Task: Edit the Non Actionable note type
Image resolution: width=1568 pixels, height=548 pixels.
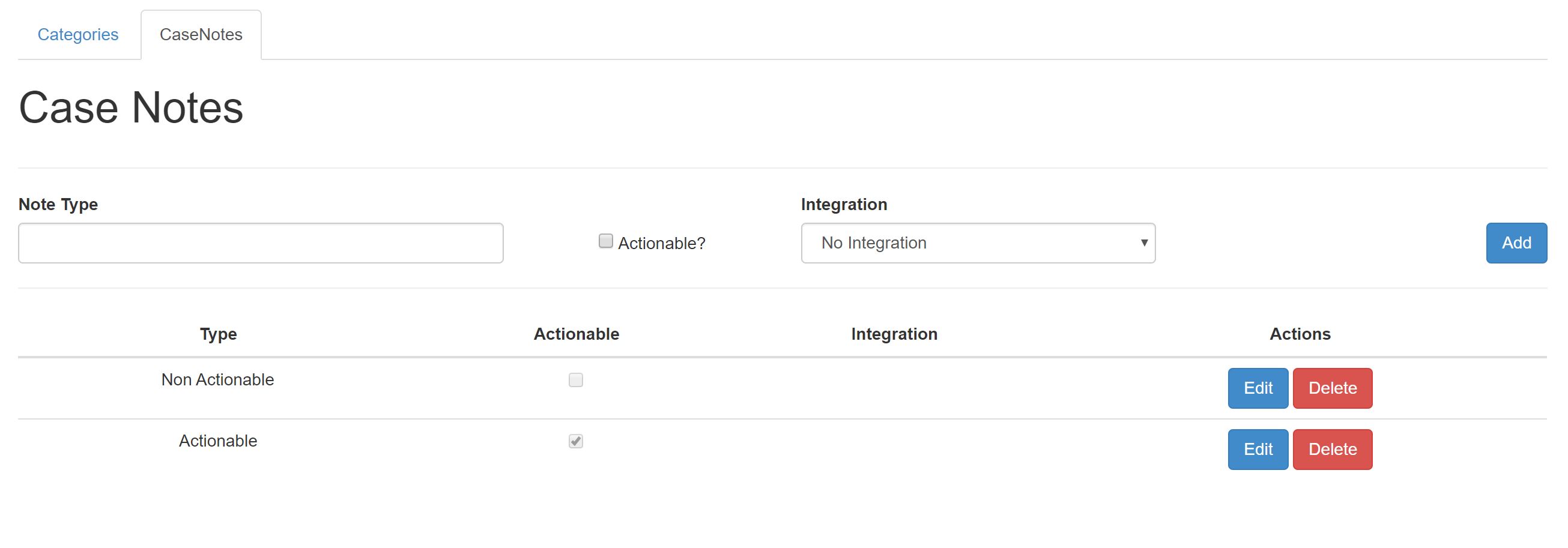Action: click(x=1258, y=388)
